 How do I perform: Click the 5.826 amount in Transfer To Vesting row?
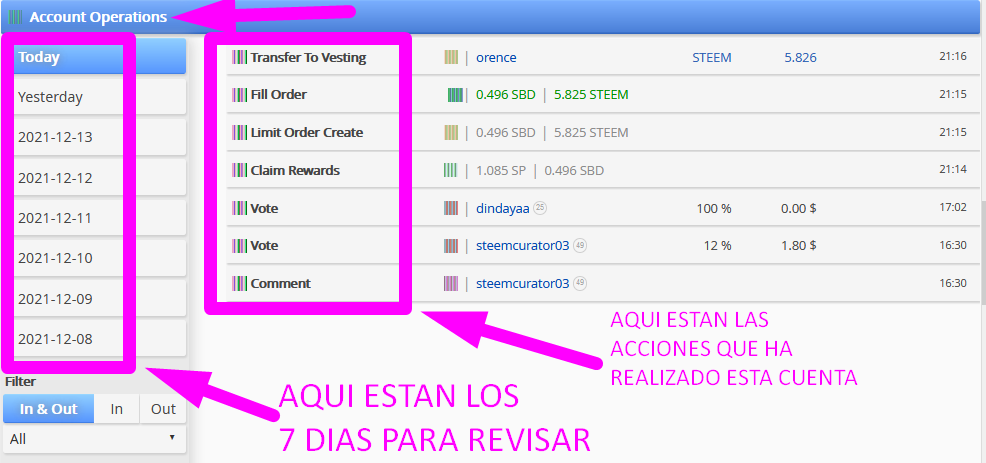pos(800,58)
